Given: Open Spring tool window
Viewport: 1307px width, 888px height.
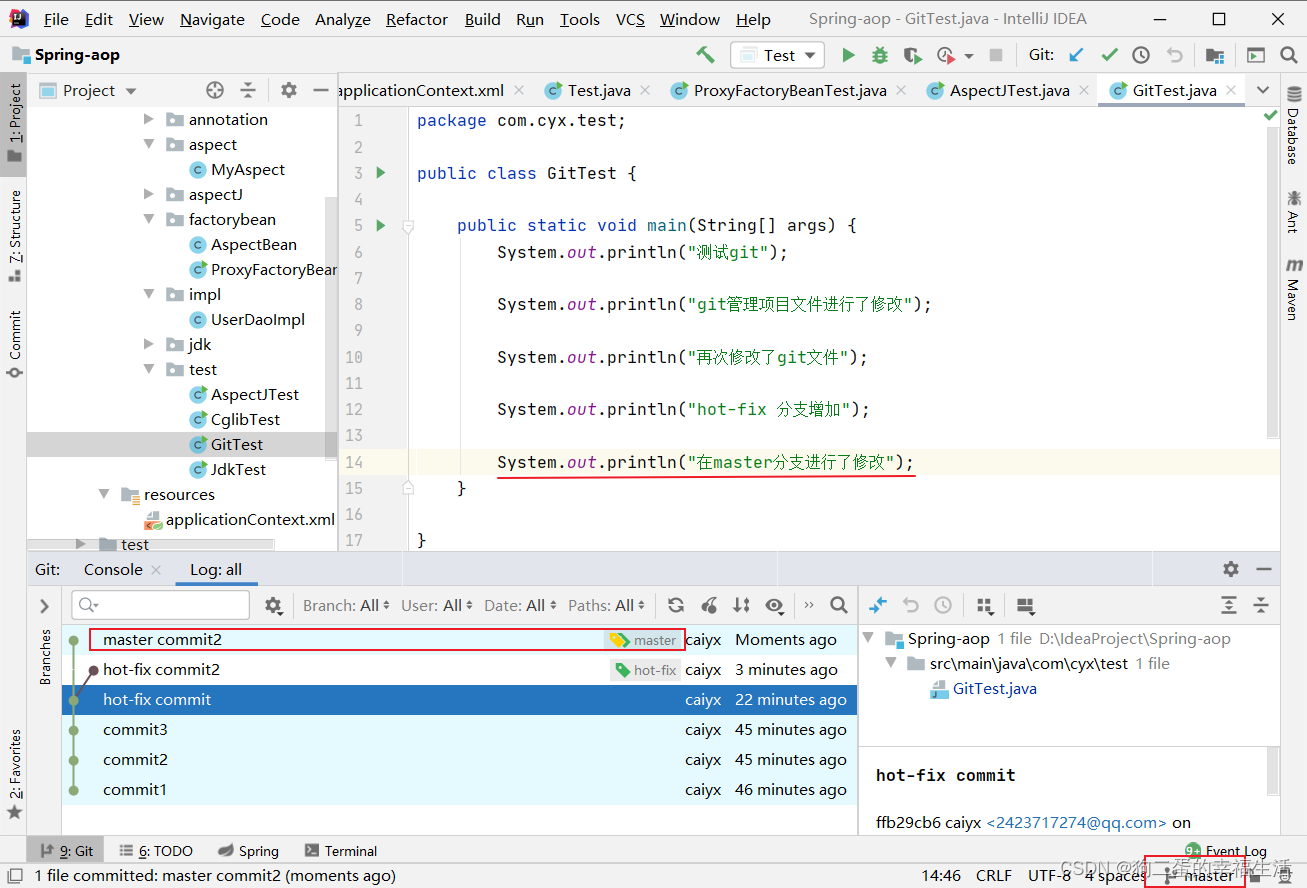Looking at the screenshot, I should (248, 851).
